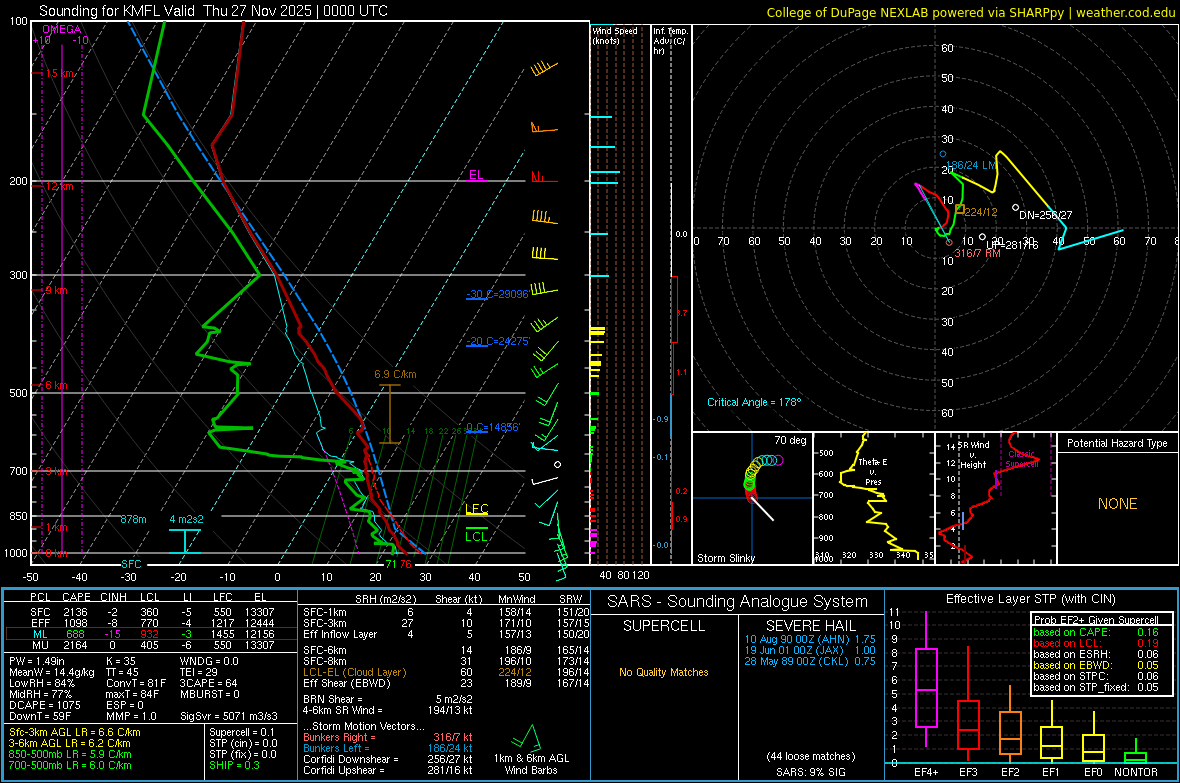Viewport: 1180px width, 783px height.
Task: Select the 'Eff Inflow Layer' row
Action: pos(444,635)
